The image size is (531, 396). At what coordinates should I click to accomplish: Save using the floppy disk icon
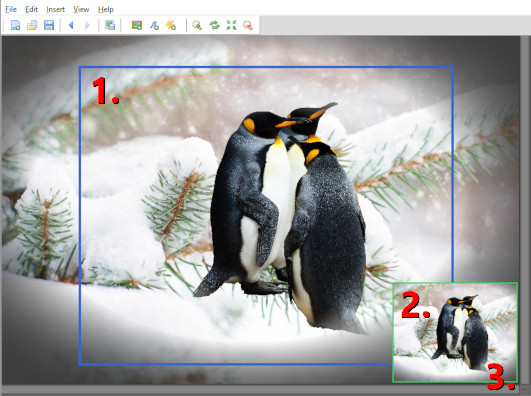[49, 25]
